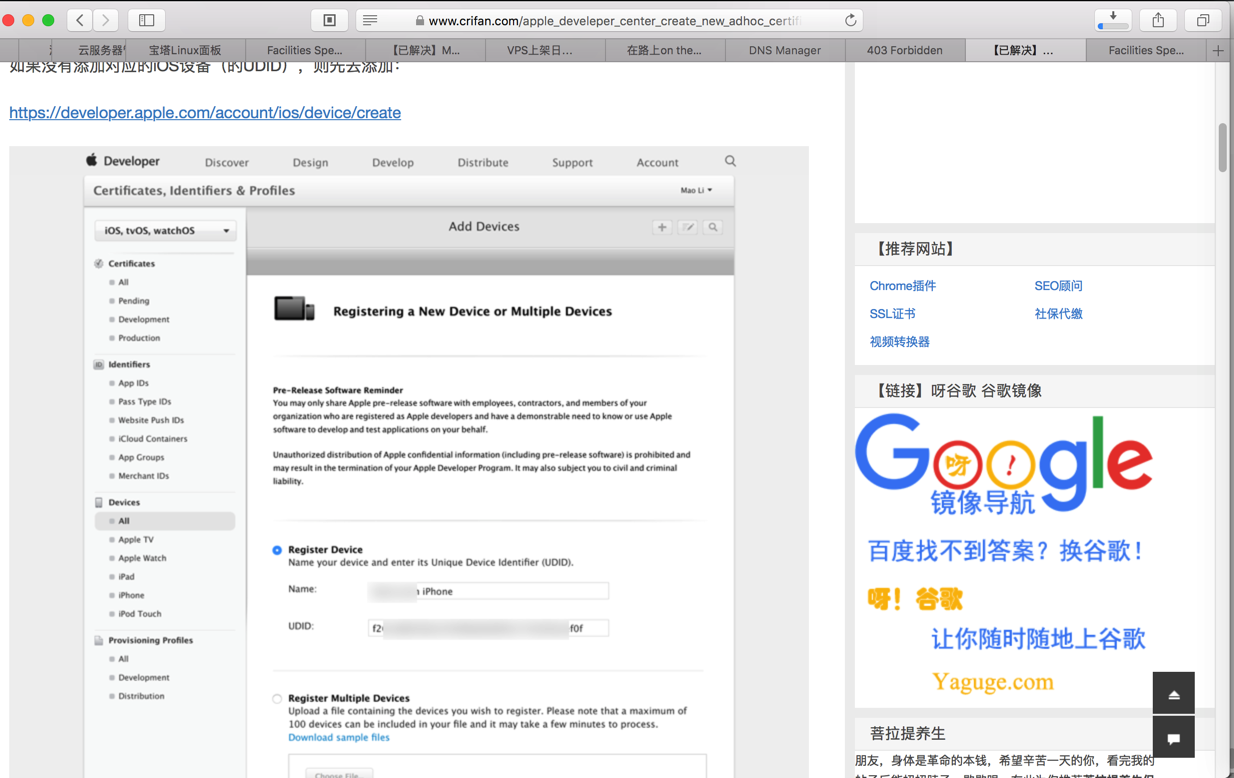Select App IDs under Identifiers
The image size is (1234, 778).
[x=133, y=383]
